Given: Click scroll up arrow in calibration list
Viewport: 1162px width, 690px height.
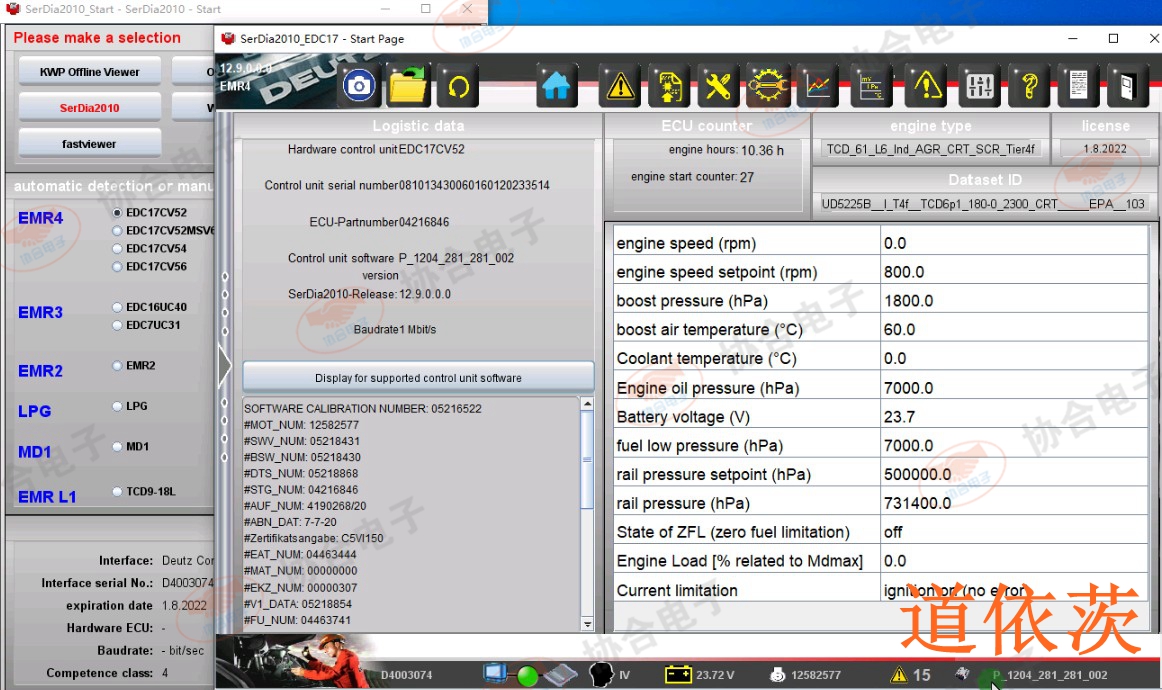Looking at the screenshot, I should point(587,404).
